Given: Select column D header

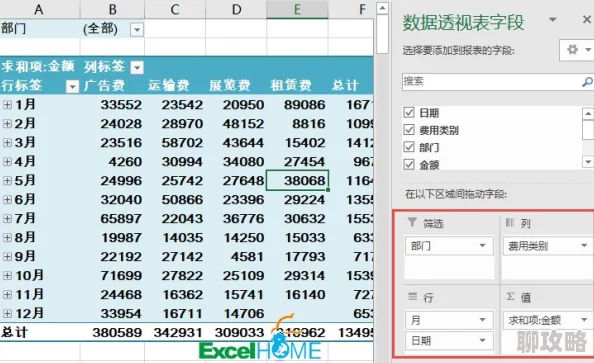Looking at the screenshot, I should pos(236,9).
